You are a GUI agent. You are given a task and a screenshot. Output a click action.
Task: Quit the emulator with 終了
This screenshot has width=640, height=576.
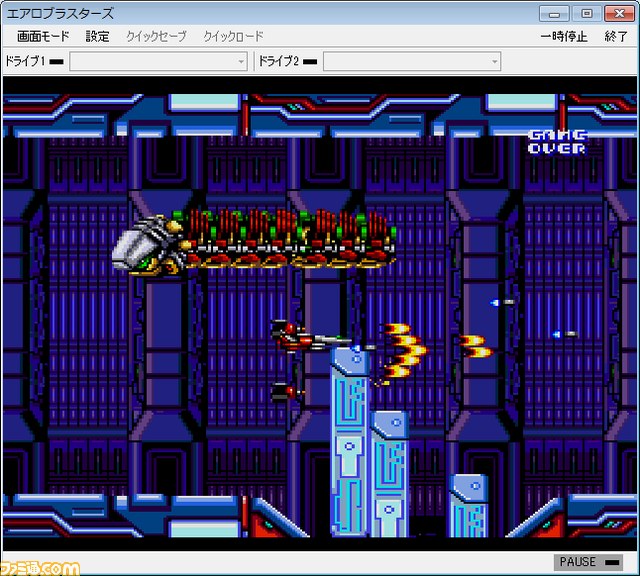click(616, 37)
